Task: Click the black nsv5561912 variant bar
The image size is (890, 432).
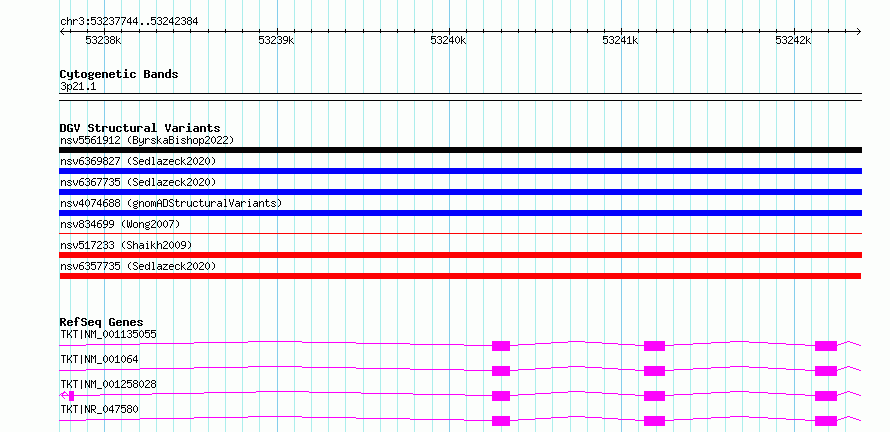Action: coord(460,150)
